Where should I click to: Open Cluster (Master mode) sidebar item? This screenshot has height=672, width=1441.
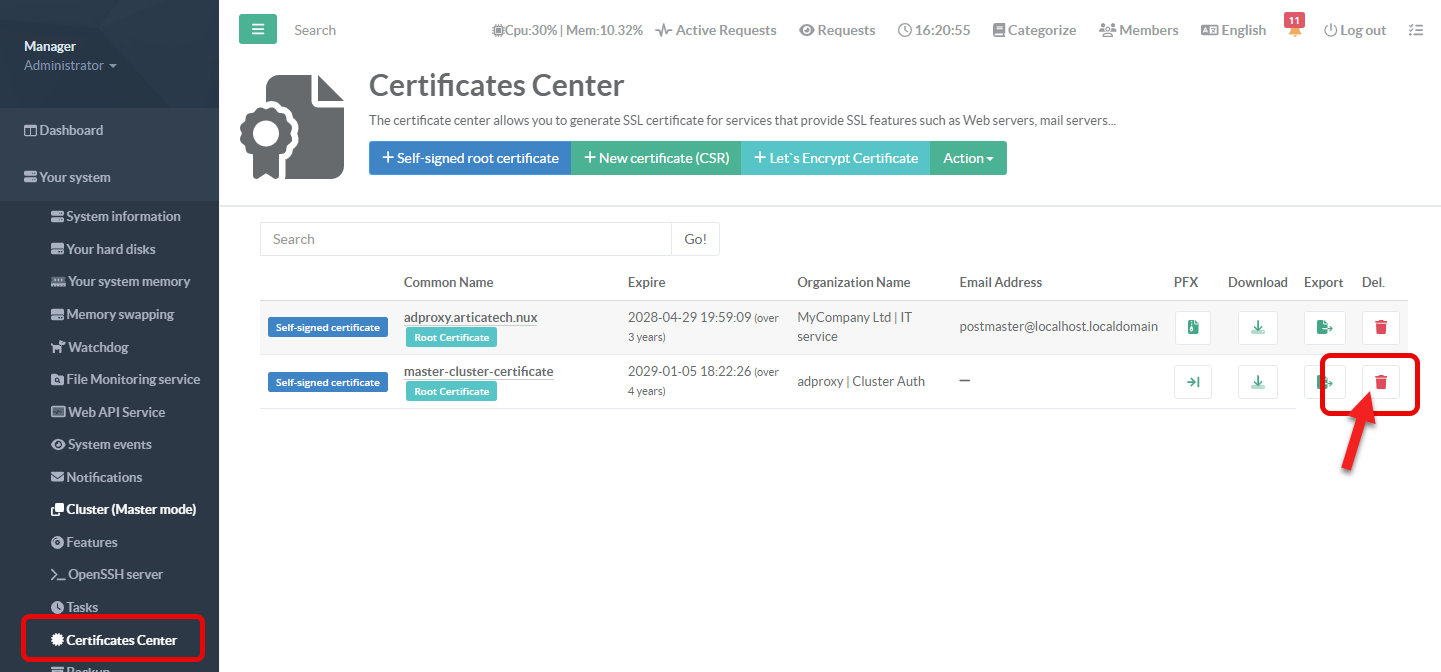click(130, 509)
